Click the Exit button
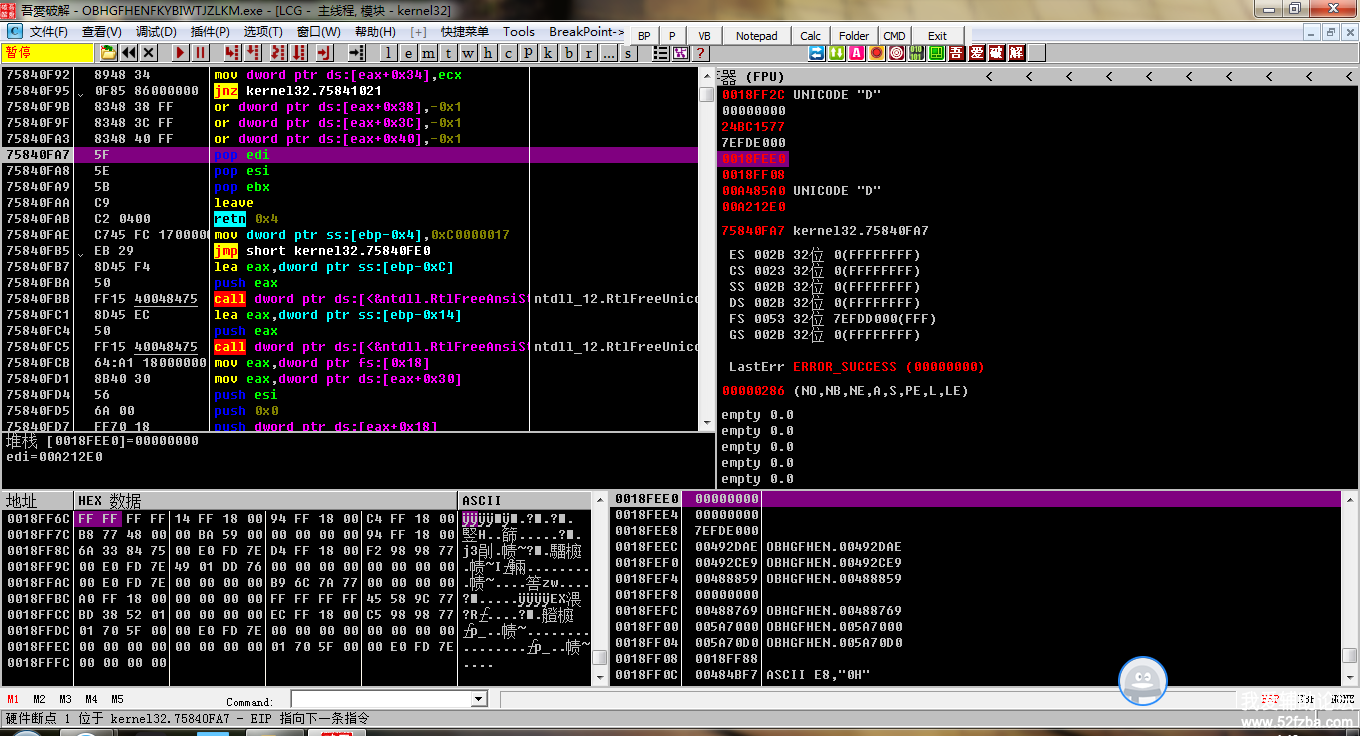This screenshot has width=1360, height=736. tap(937, 36)
